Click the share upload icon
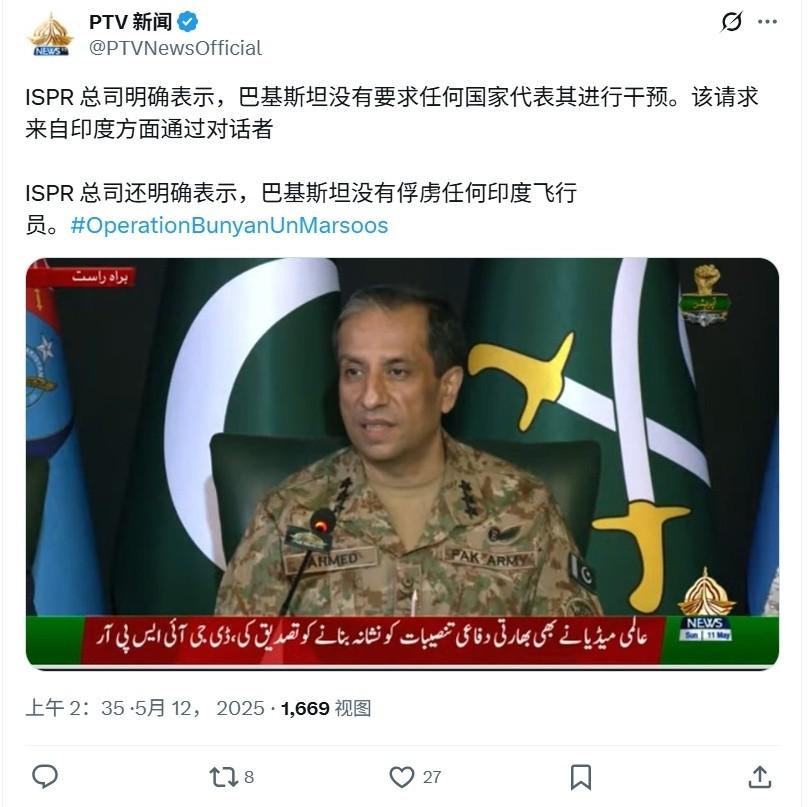 tap(760, 777)
